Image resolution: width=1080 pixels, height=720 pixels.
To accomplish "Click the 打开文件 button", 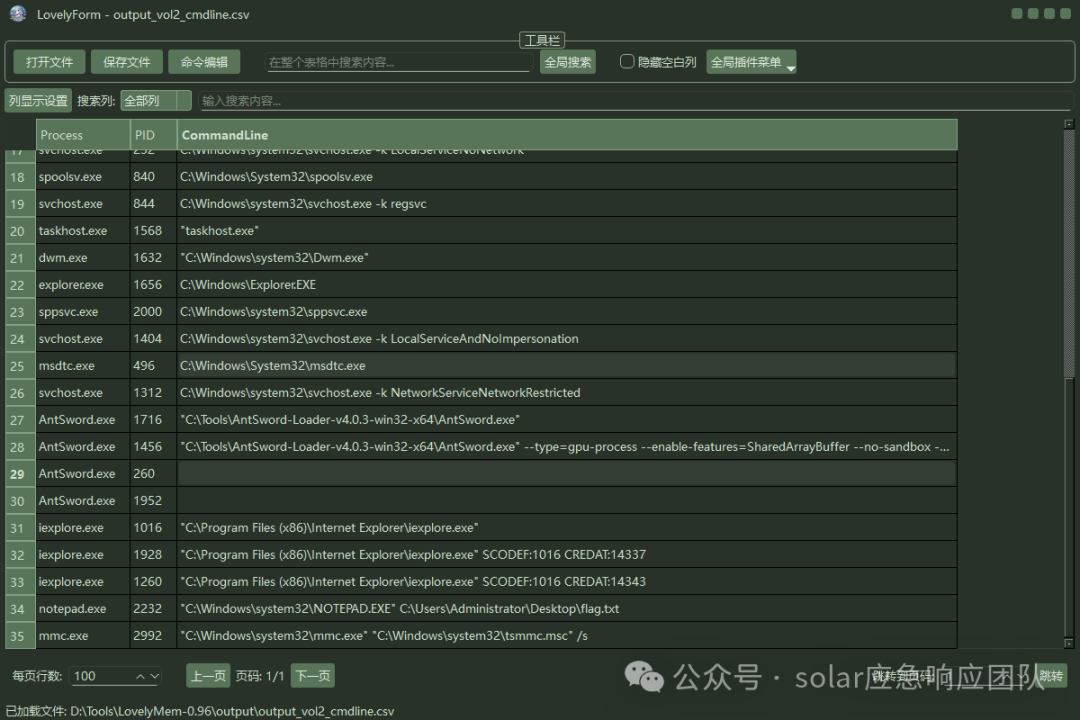I will (x=50, y=62).
